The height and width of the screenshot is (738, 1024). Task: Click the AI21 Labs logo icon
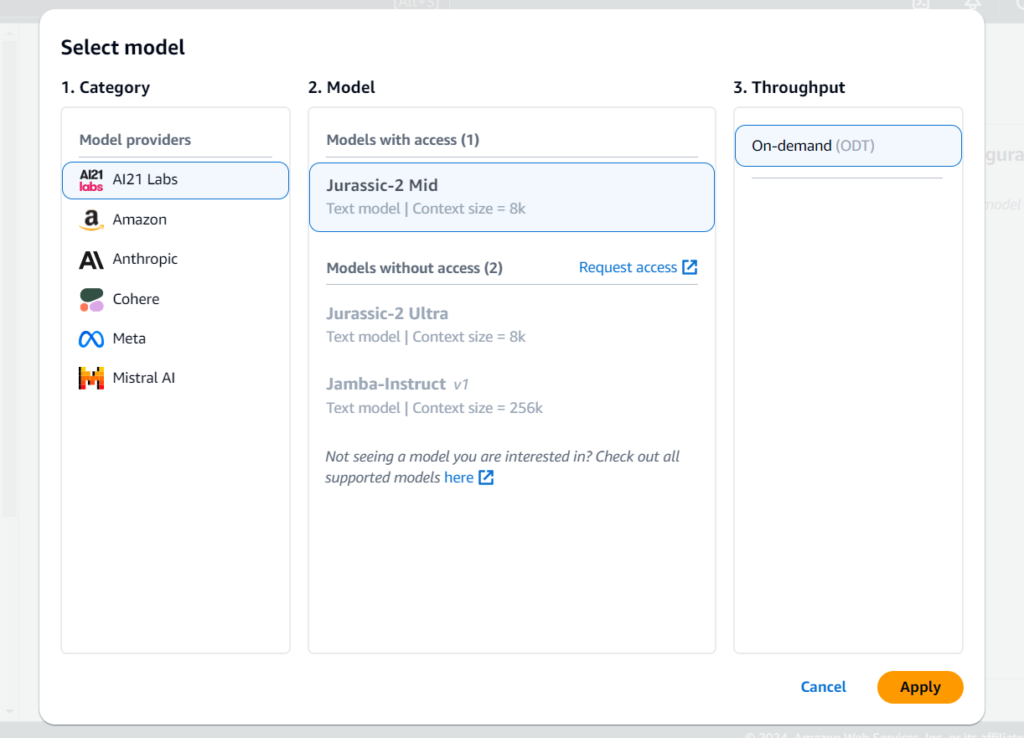pos(90,180)
